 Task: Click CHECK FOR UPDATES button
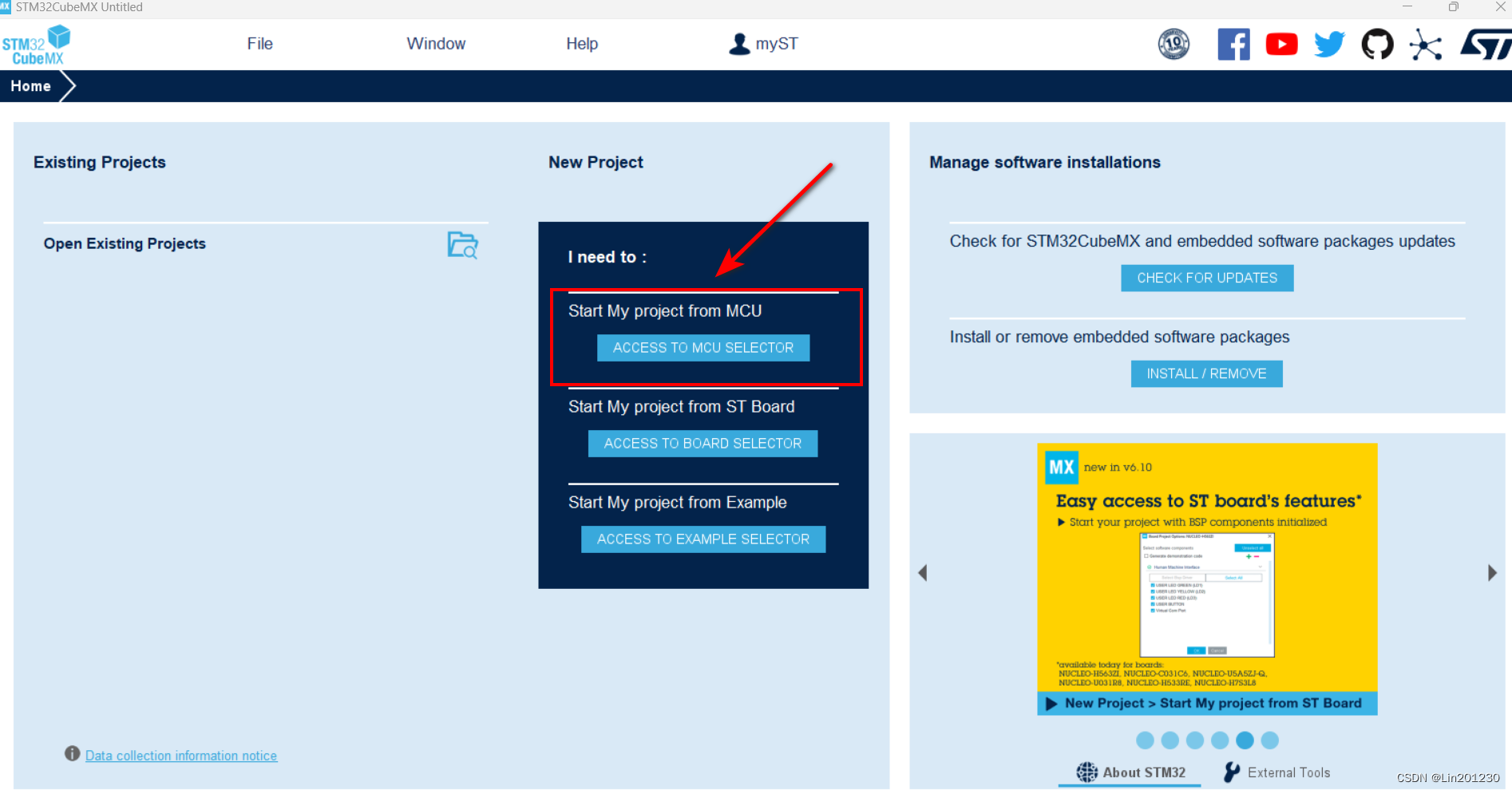pos(1207,278)
